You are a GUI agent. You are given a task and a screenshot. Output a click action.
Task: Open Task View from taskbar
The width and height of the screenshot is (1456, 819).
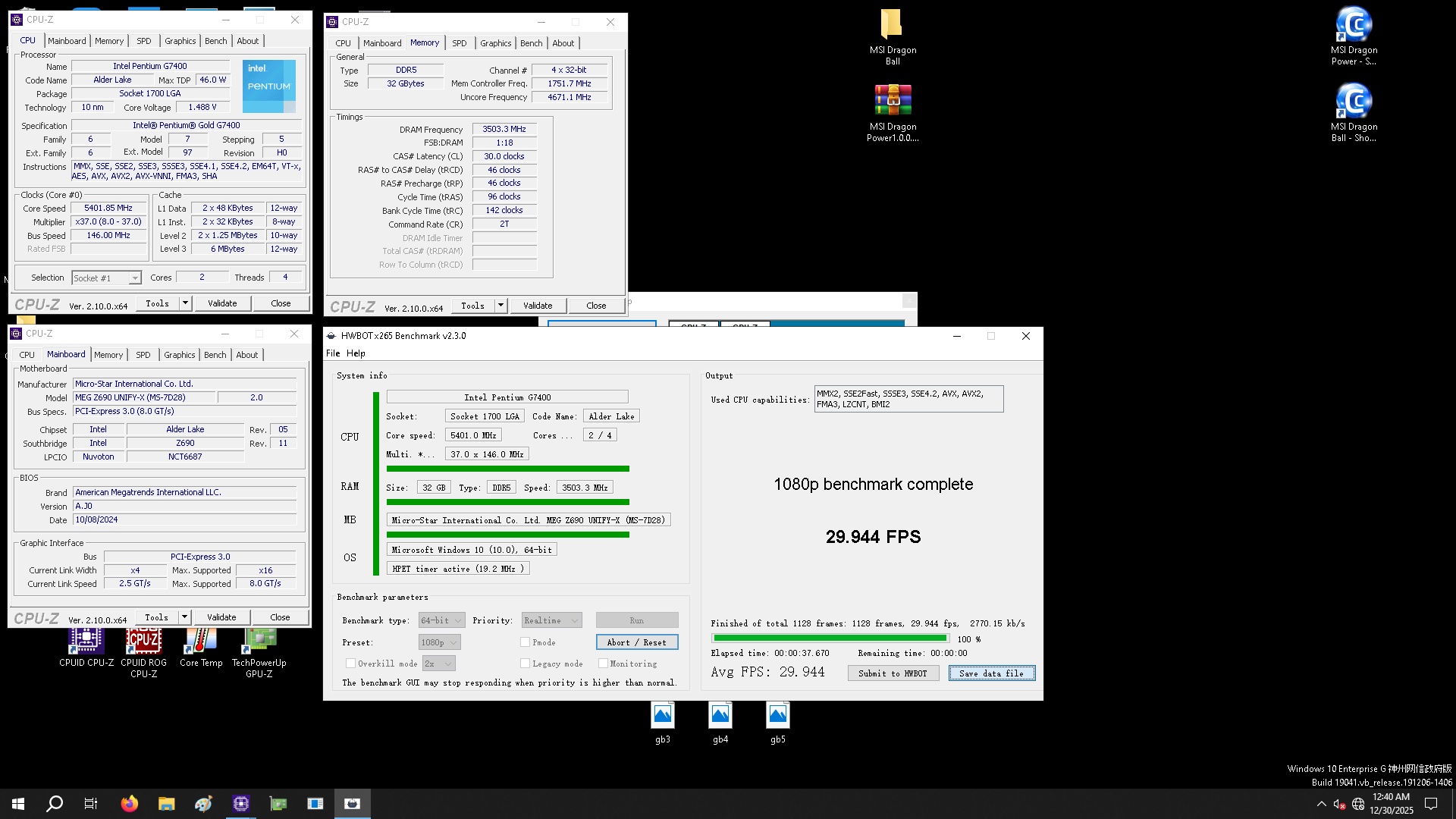point(91,804)
